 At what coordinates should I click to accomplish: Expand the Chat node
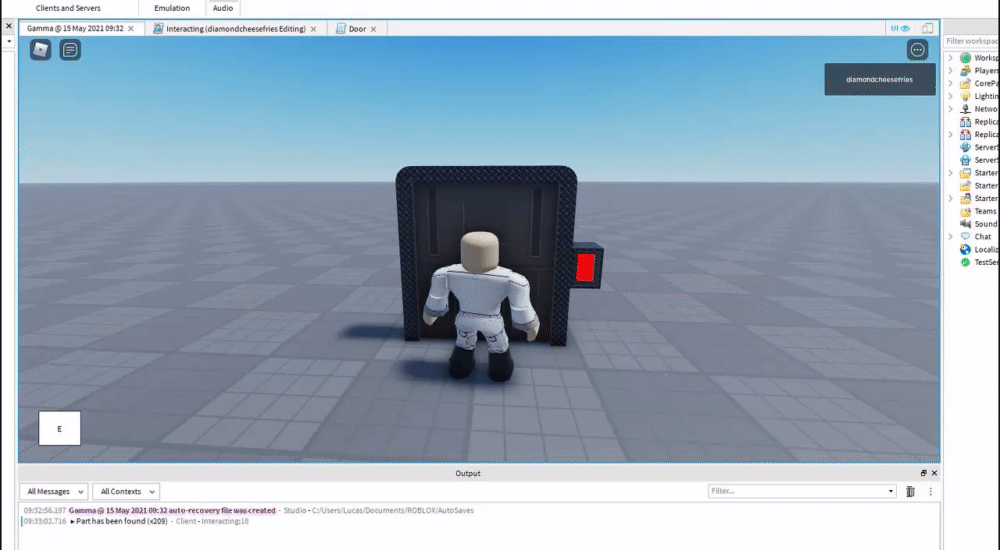click(x=951, y=237)
